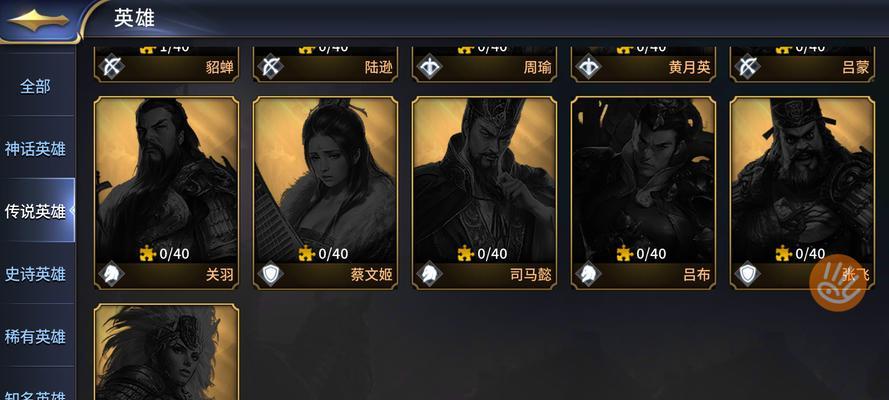
Task: Tap the golden back arrow icon
Action: tap(39, 20)
